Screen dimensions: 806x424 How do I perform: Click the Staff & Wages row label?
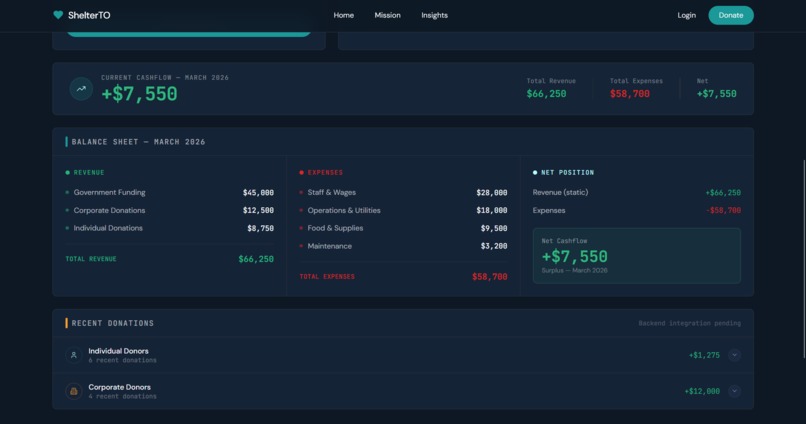[x=332, y=193]
